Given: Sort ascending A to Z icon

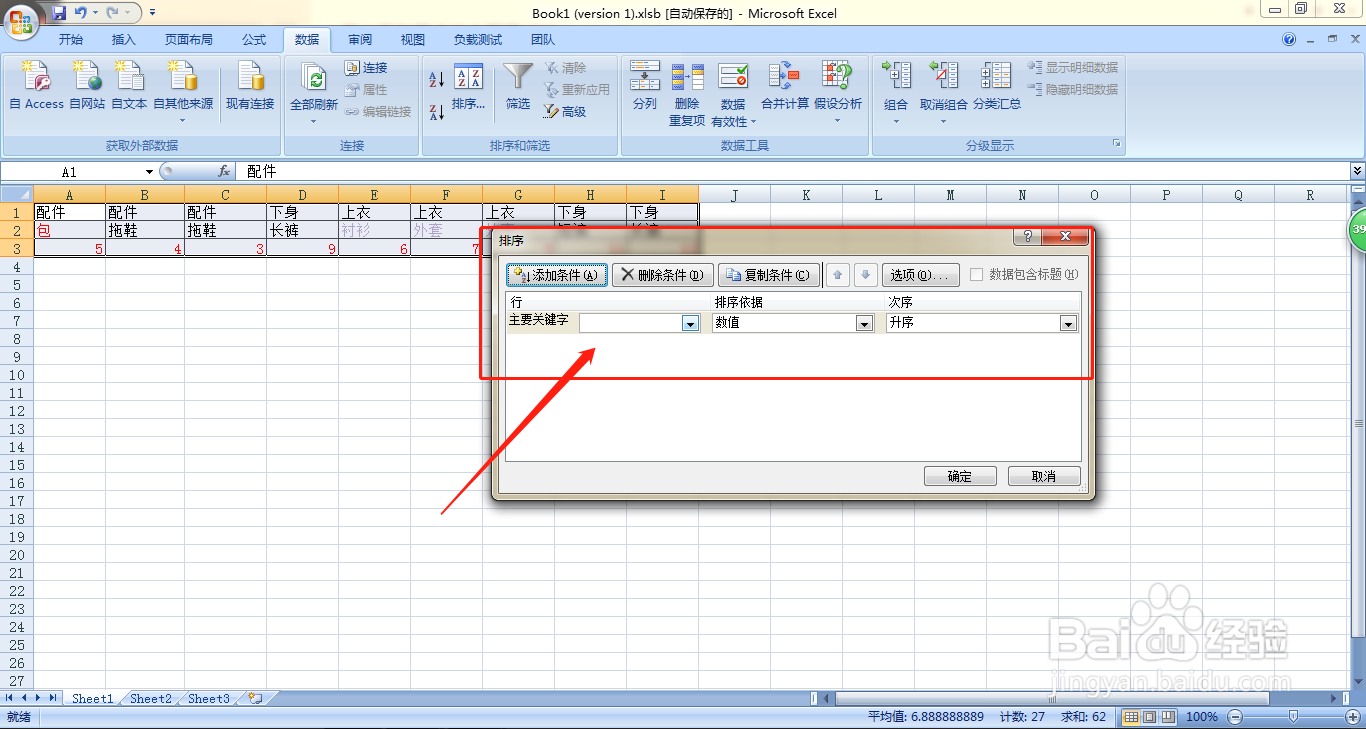Looking at the screenshot, I should [436, 80].
